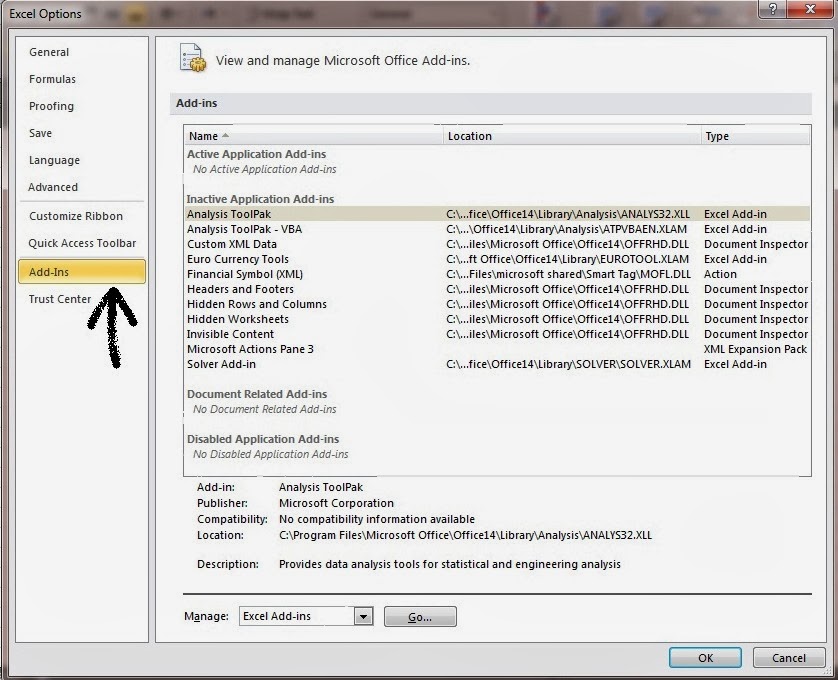Select Proofing in the sidebar
This screenshot has height=680, width=838.
51,106
